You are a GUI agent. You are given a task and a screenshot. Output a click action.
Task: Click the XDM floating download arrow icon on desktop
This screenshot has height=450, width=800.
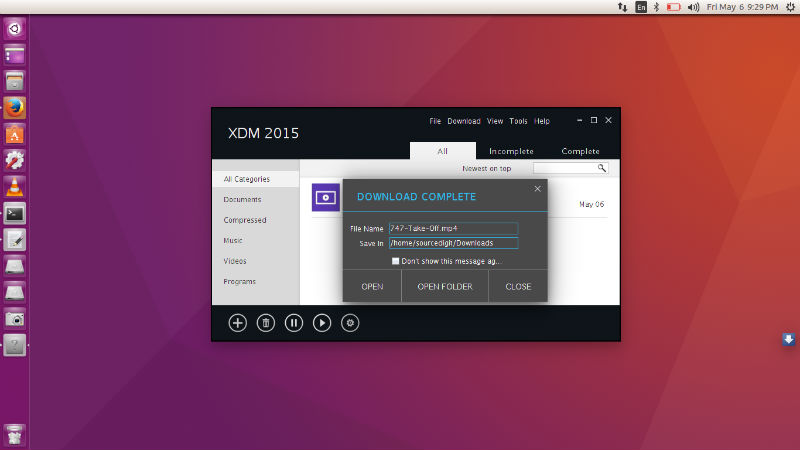[x=788, y=339]
